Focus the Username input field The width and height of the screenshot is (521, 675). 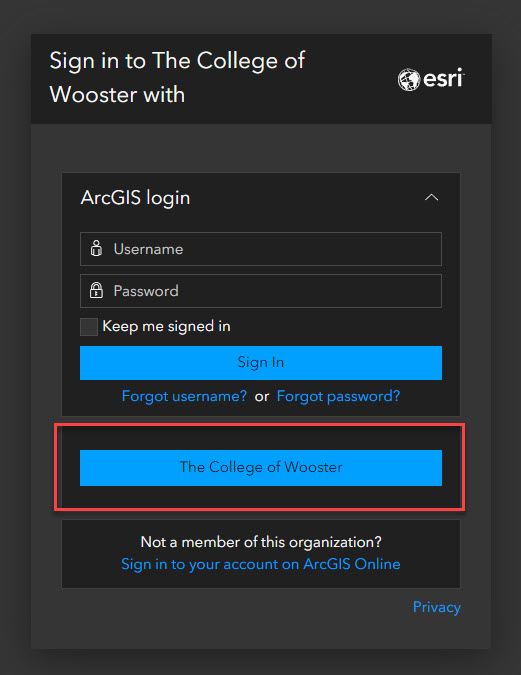point(261,249)
